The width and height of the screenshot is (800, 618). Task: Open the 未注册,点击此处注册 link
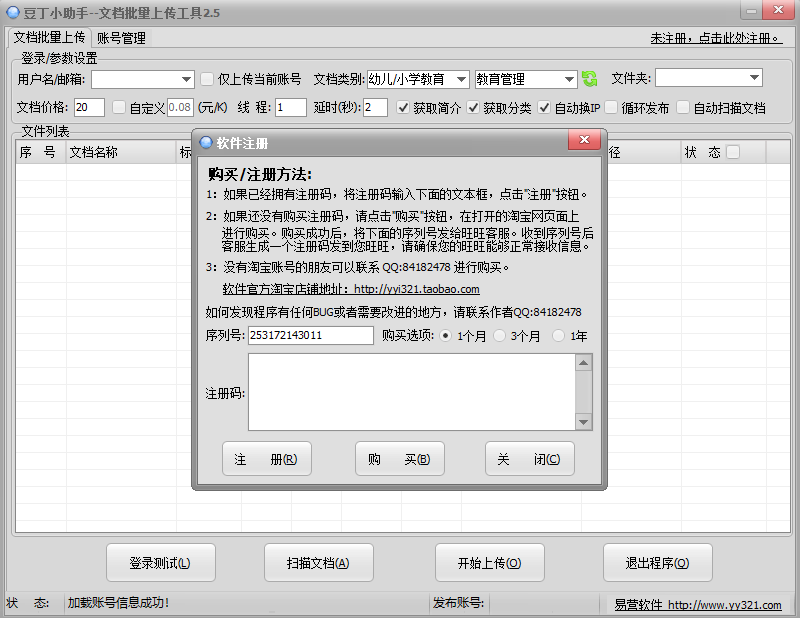point(716,38)
